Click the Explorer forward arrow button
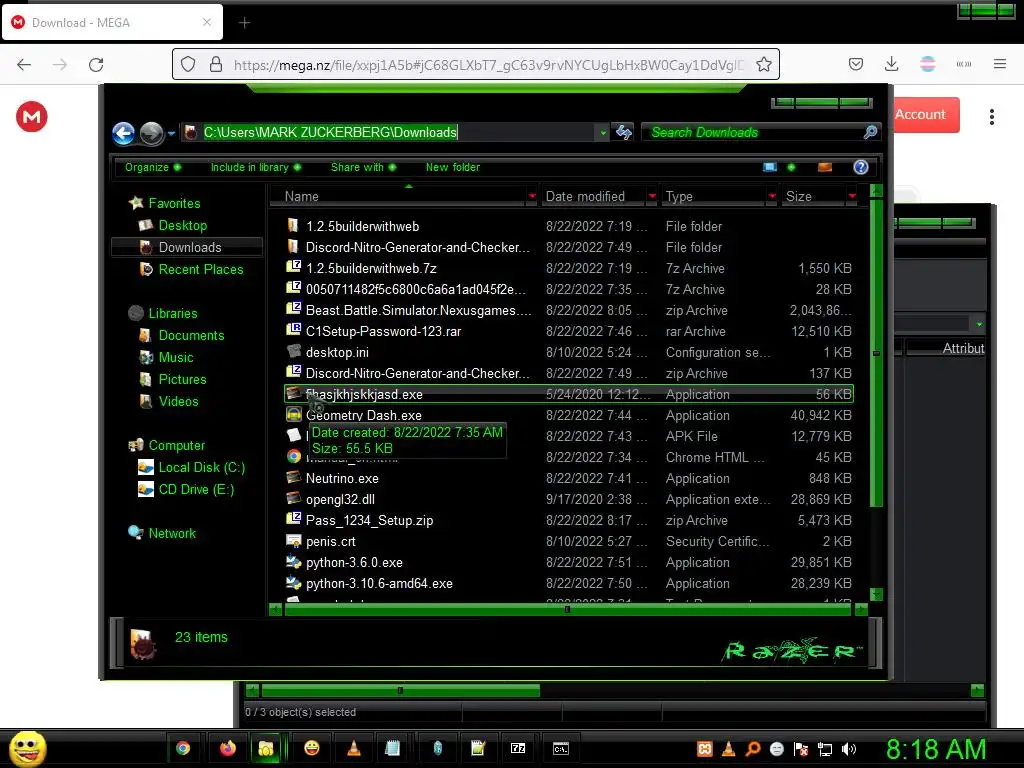 (x=152, y=133)
